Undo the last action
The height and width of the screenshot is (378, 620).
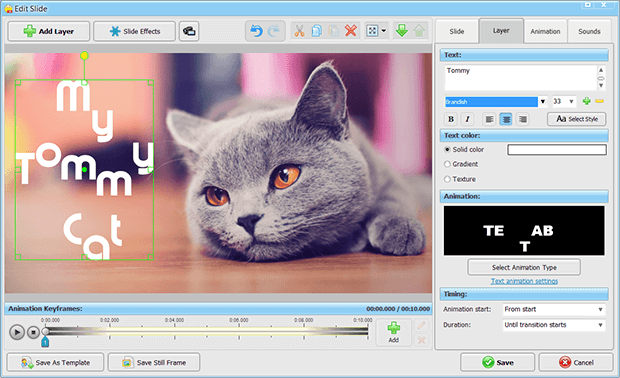[x=256, y=31]
